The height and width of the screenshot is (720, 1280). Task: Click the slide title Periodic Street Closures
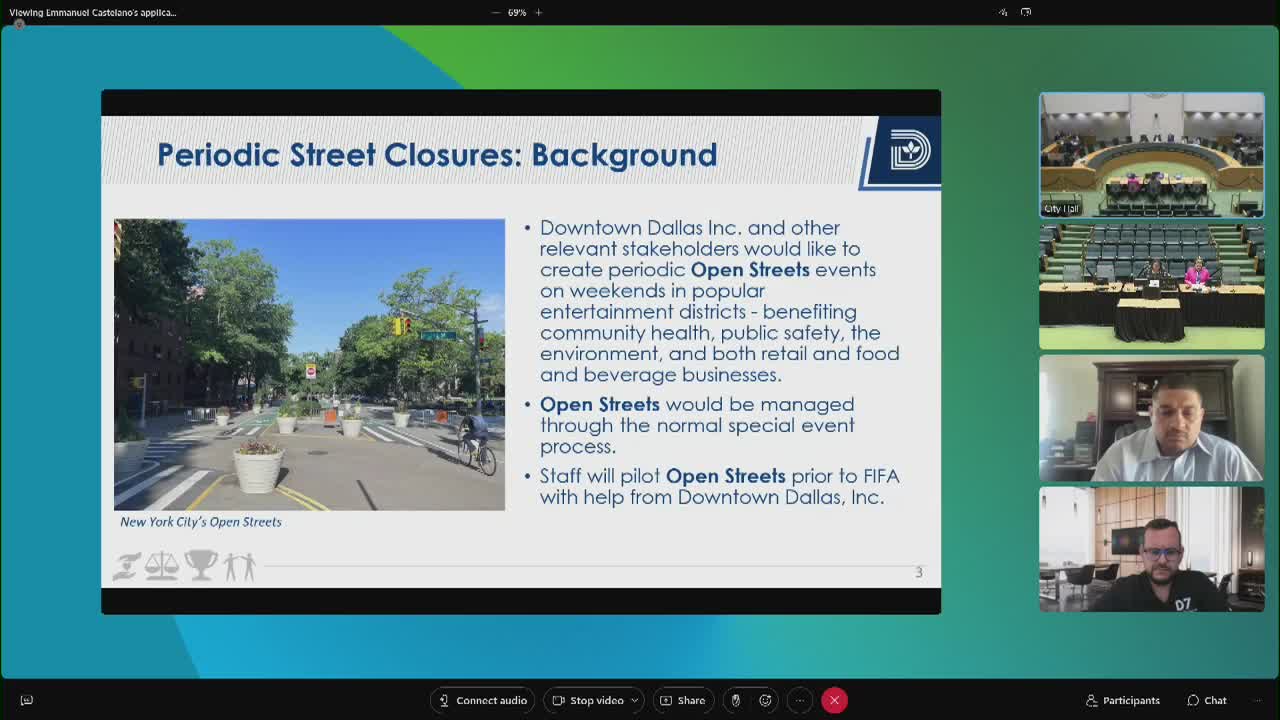pos(437,155)
